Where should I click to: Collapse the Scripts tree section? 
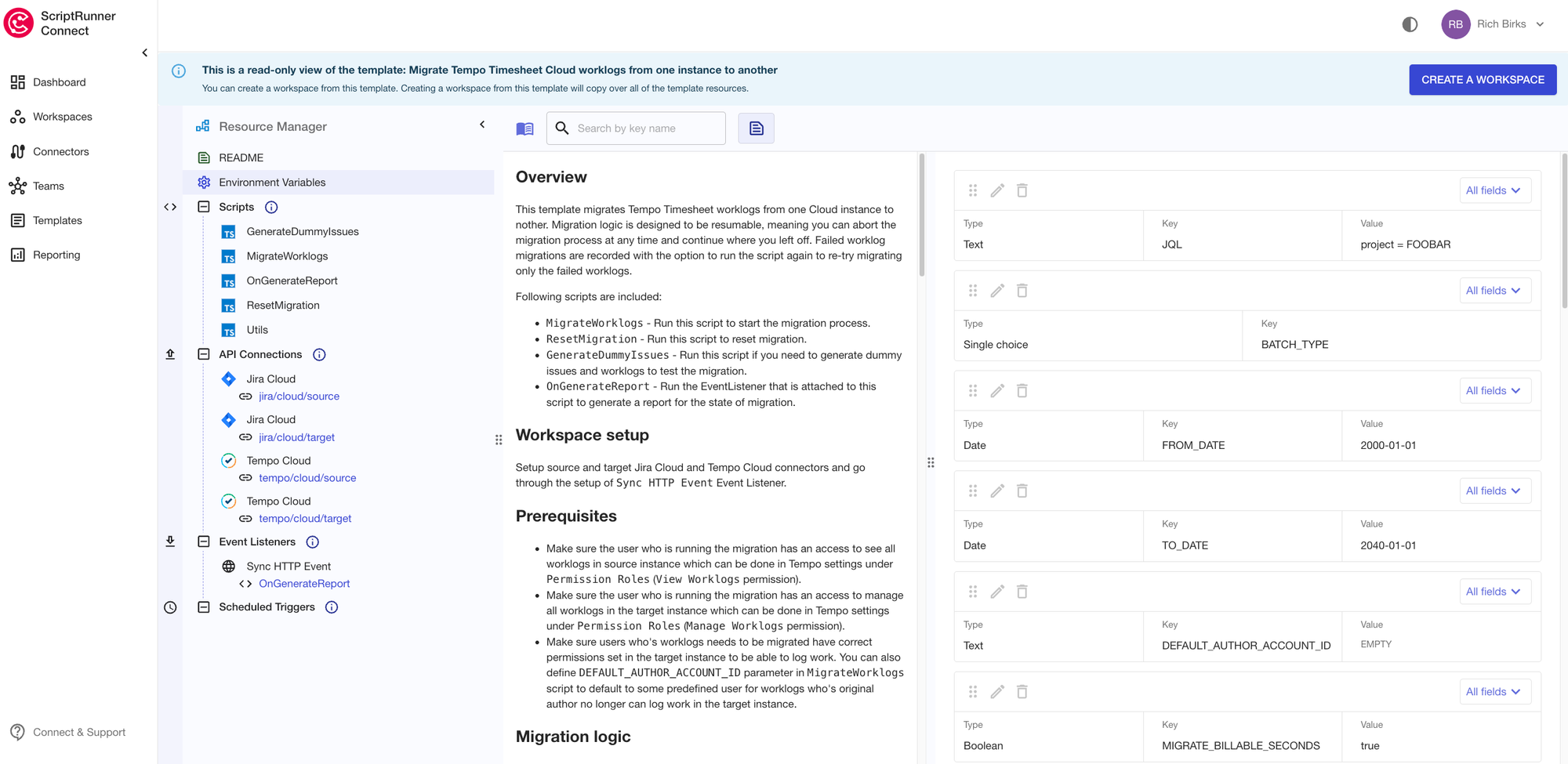[204, 207]
